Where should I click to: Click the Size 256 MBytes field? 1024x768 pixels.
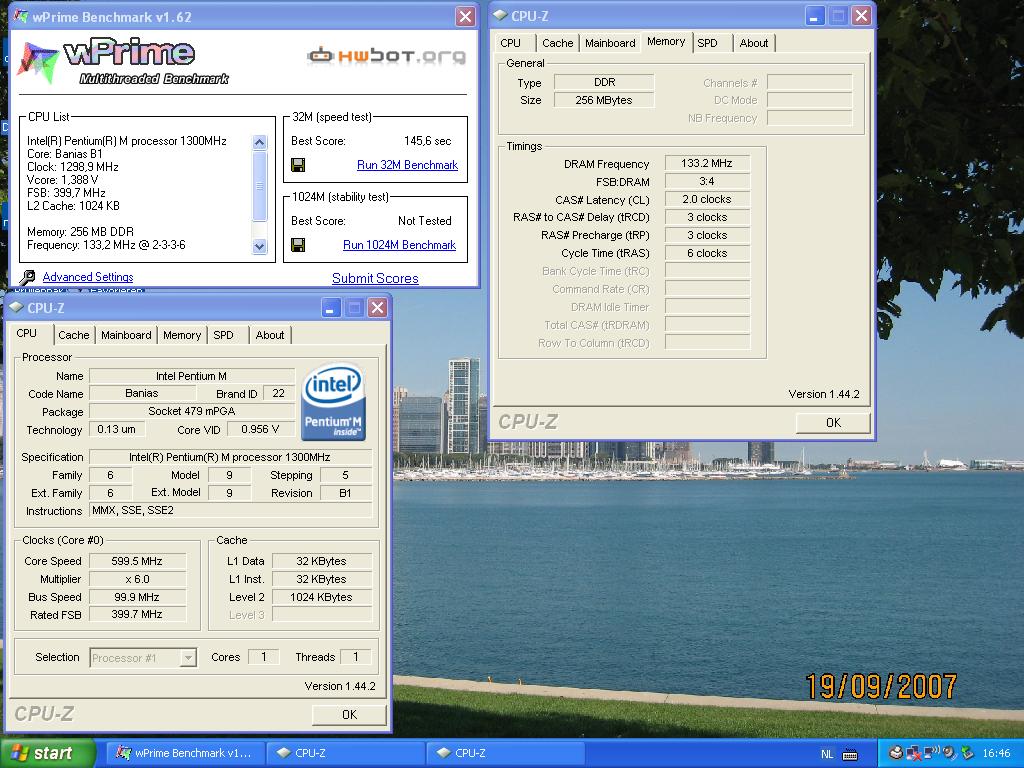pos(604,100)
